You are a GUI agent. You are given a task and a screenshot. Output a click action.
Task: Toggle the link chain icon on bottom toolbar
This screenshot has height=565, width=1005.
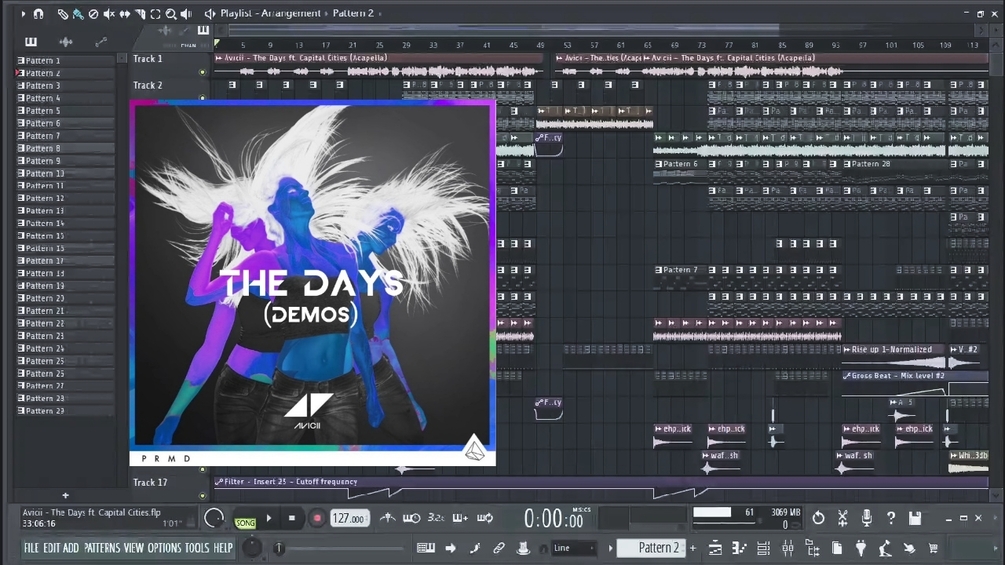499,548
